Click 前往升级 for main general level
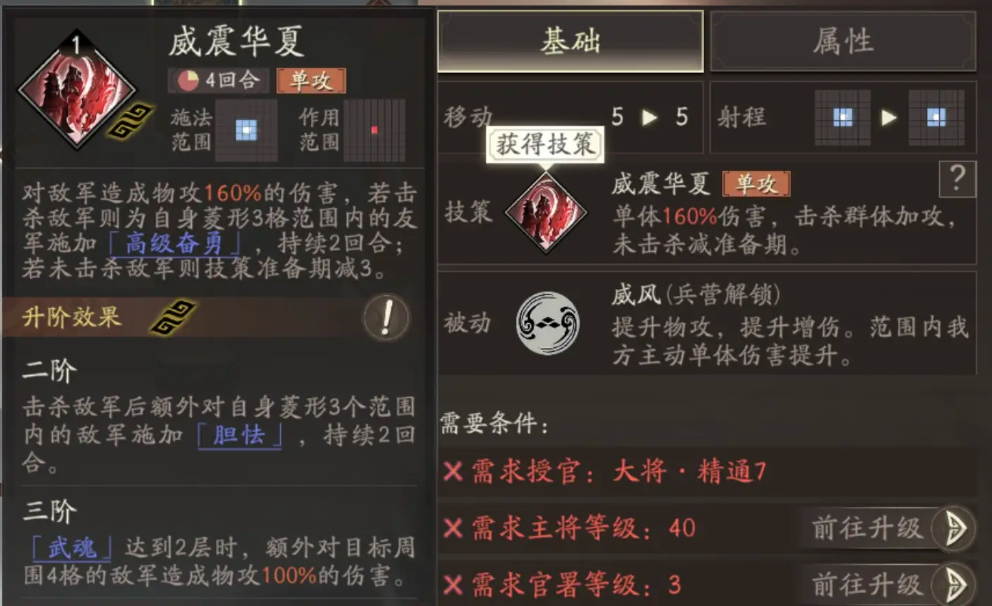The height and width of the screenshot is (606, 992). (x=867, y=528)
